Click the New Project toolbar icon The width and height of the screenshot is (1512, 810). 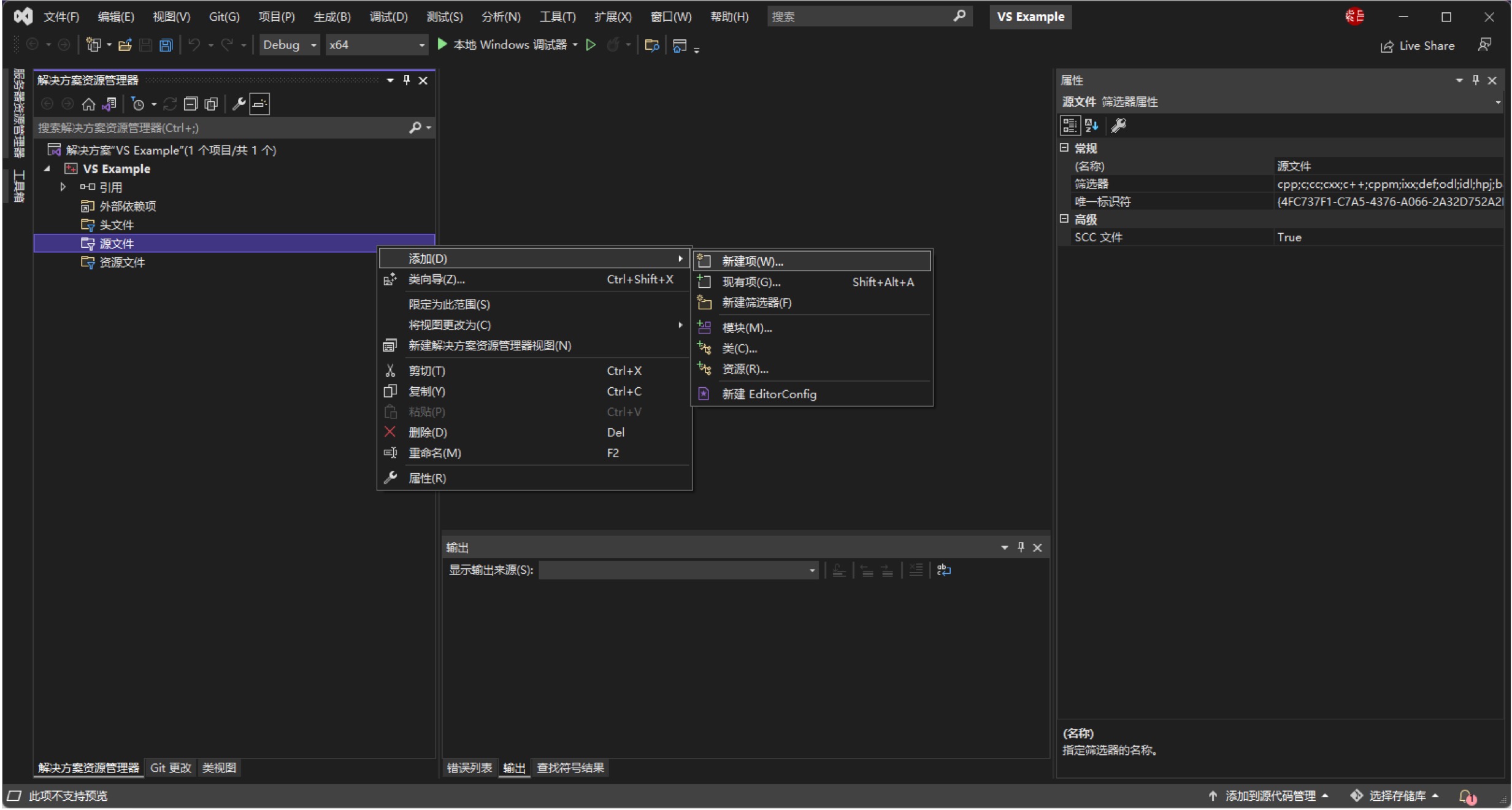[93, 45]
